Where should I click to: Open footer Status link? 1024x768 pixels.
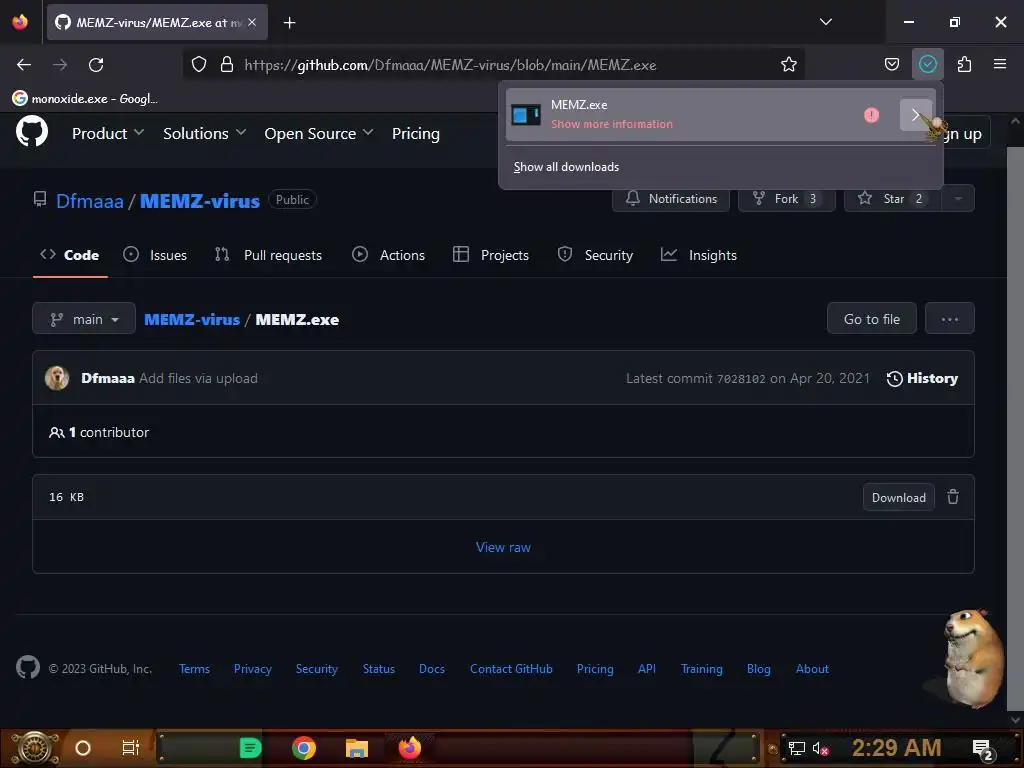379,669
